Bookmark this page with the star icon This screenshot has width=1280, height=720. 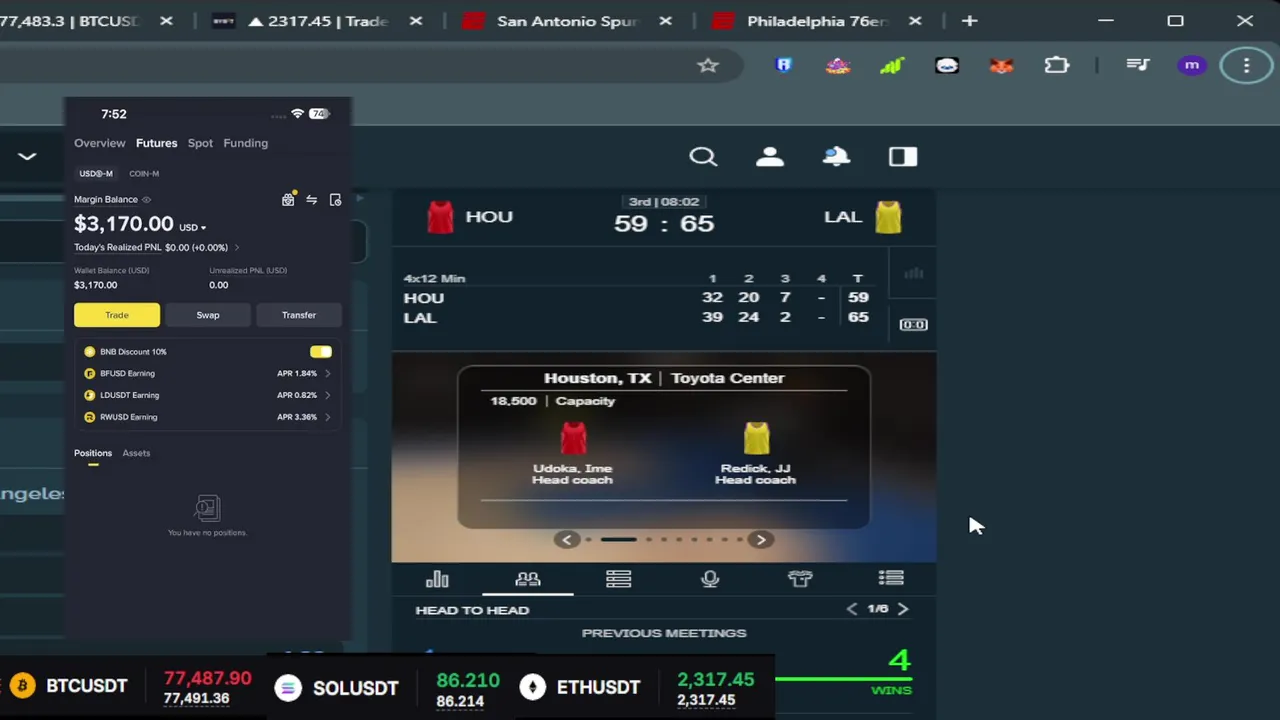[x=708, y=65]
